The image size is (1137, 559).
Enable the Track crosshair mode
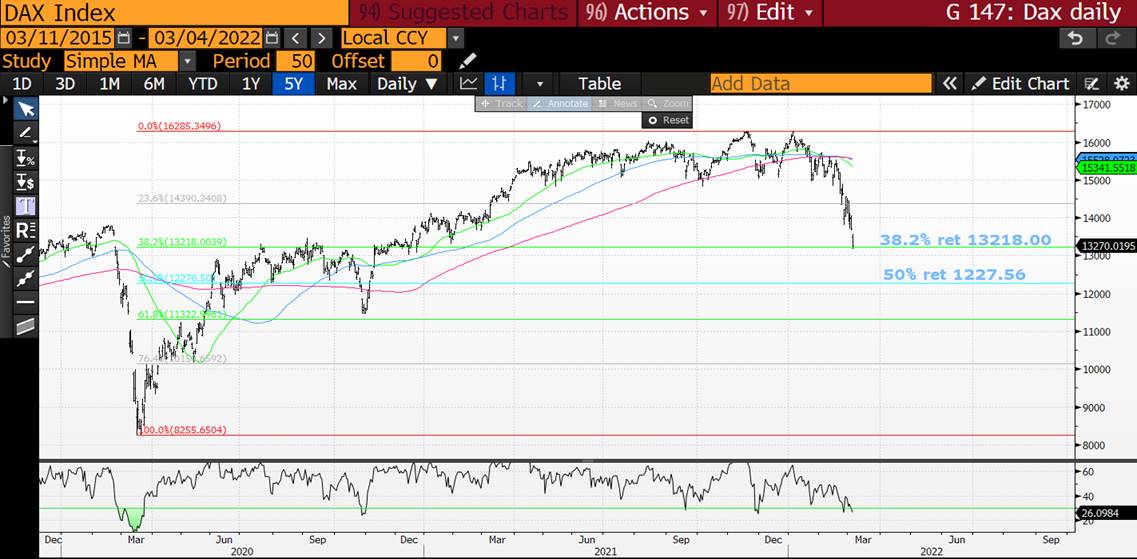point(501,104)
